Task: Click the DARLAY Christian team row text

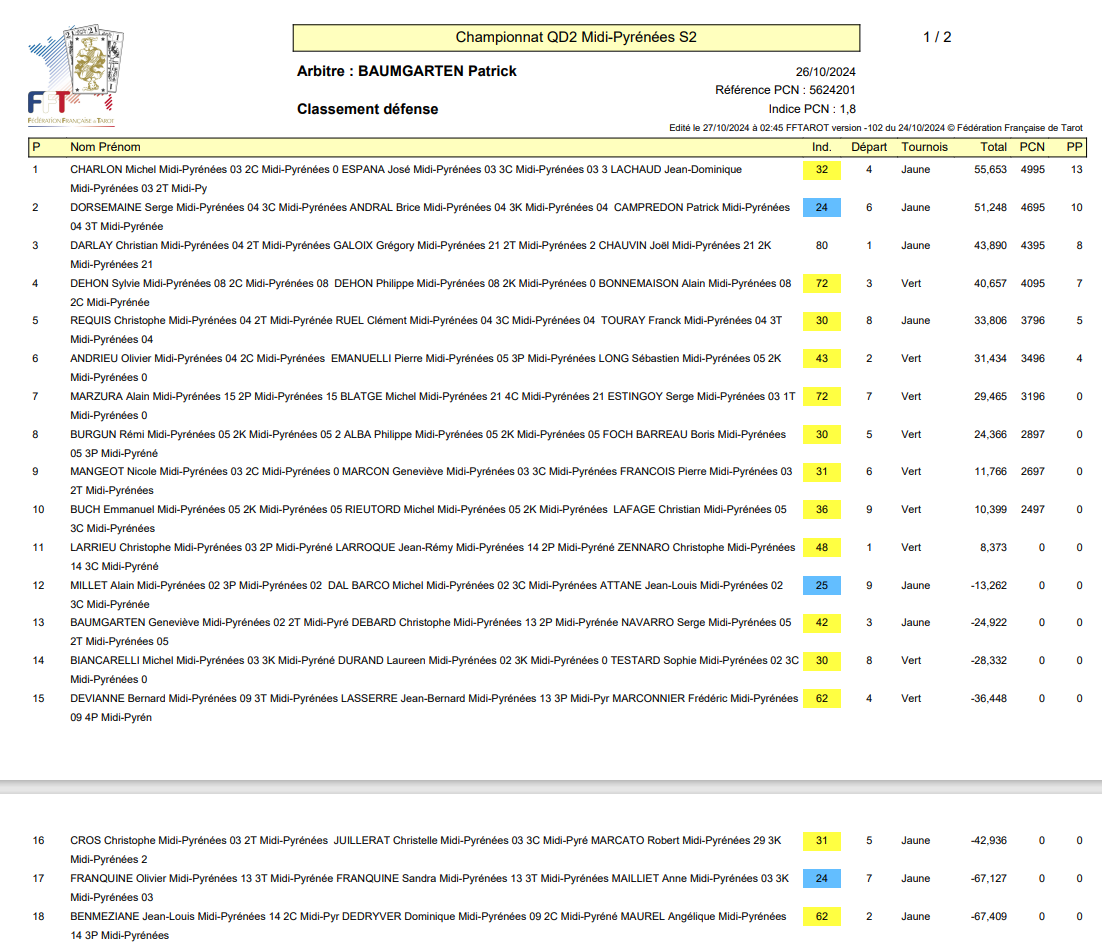Action: (x=420, y=254)
